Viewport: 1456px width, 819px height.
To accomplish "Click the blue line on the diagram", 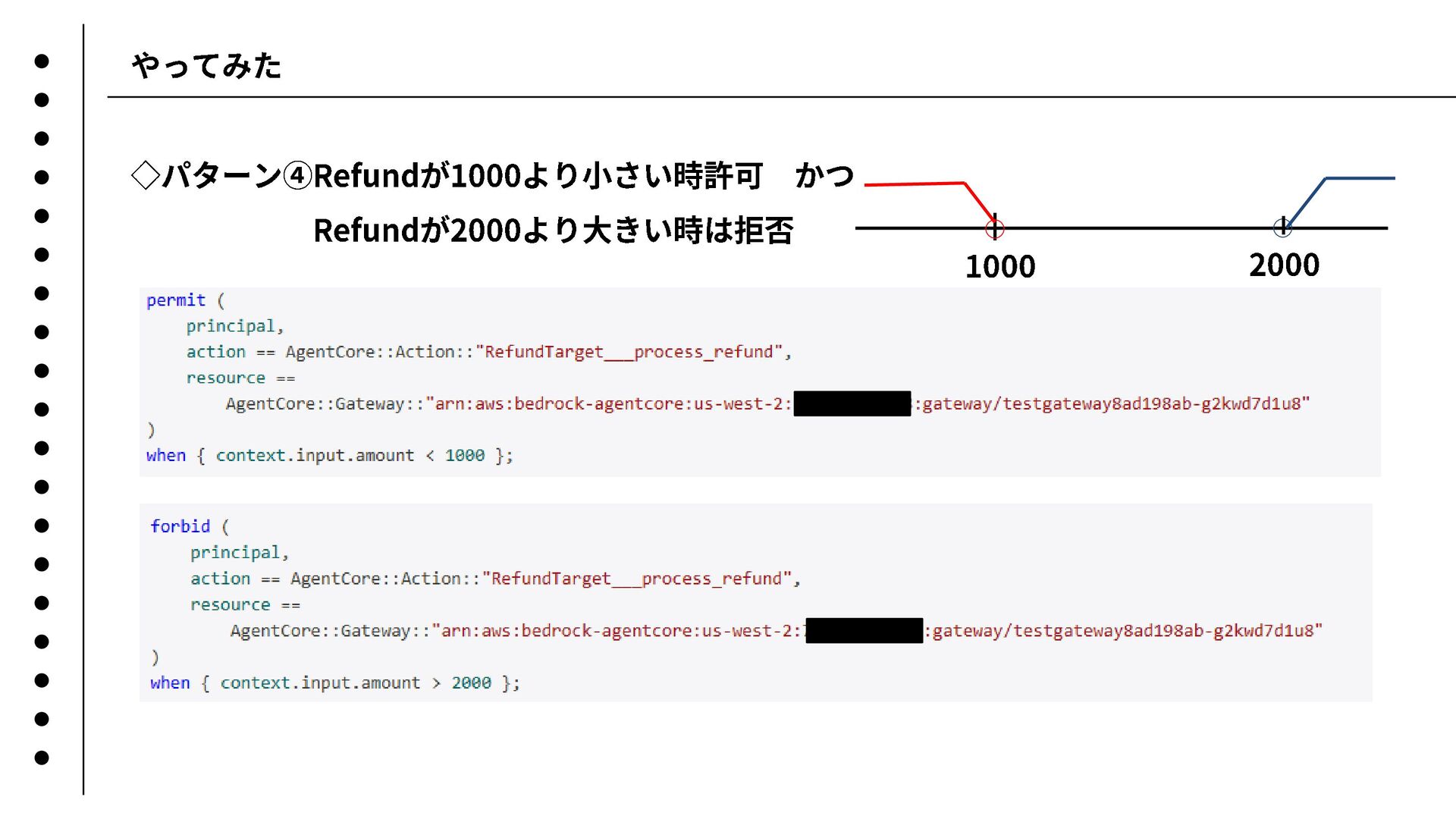I will pyautogui.click(x=1359, y=178).
